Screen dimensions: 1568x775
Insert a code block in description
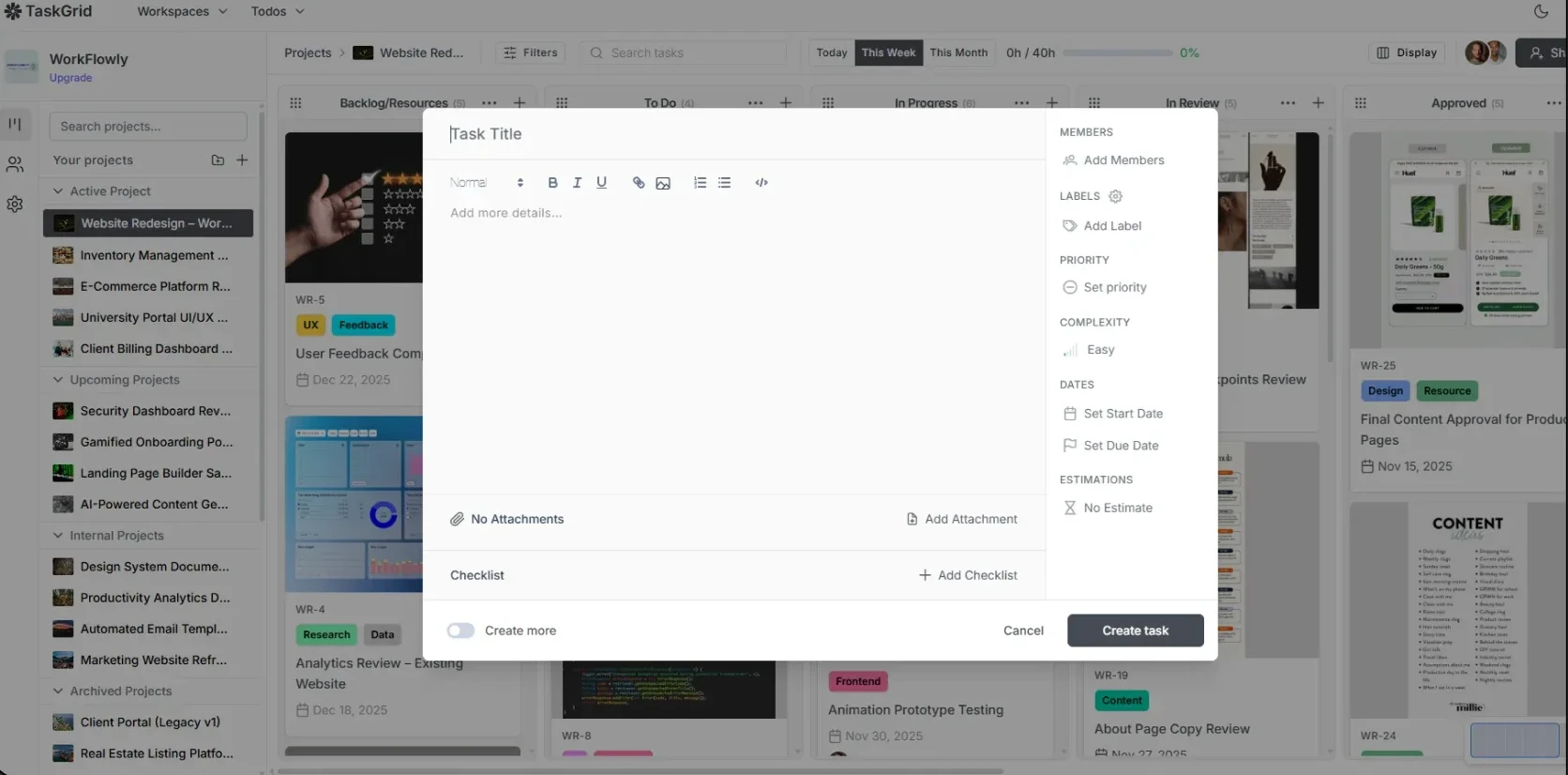pos(761,183)
